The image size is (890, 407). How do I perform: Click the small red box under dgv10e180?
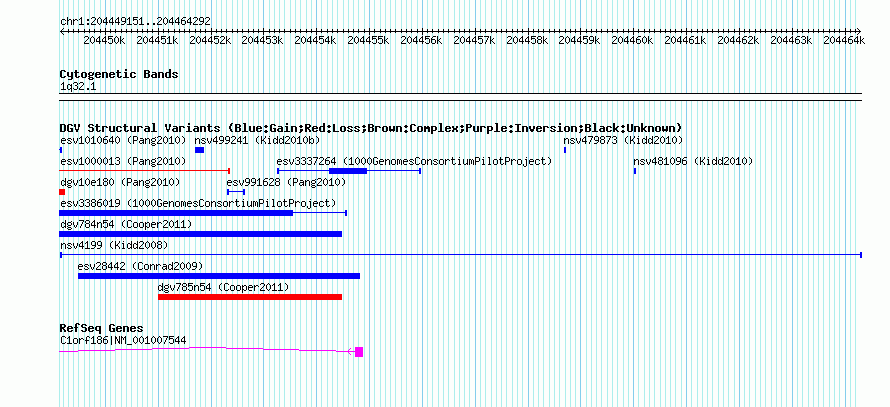click(62, 192)
